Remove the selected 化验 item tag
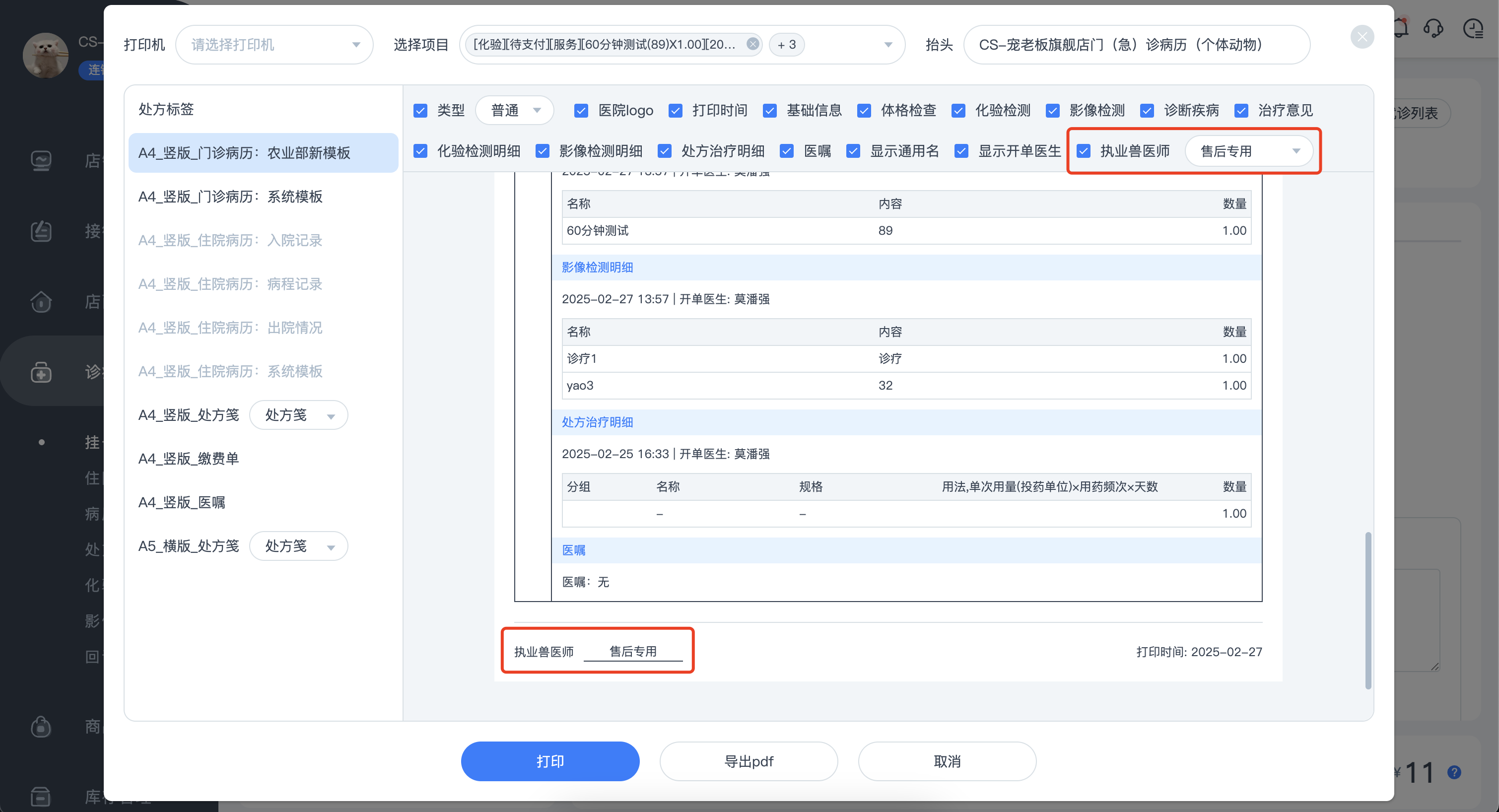1499x812 pixels. click(x=752, y=44)
